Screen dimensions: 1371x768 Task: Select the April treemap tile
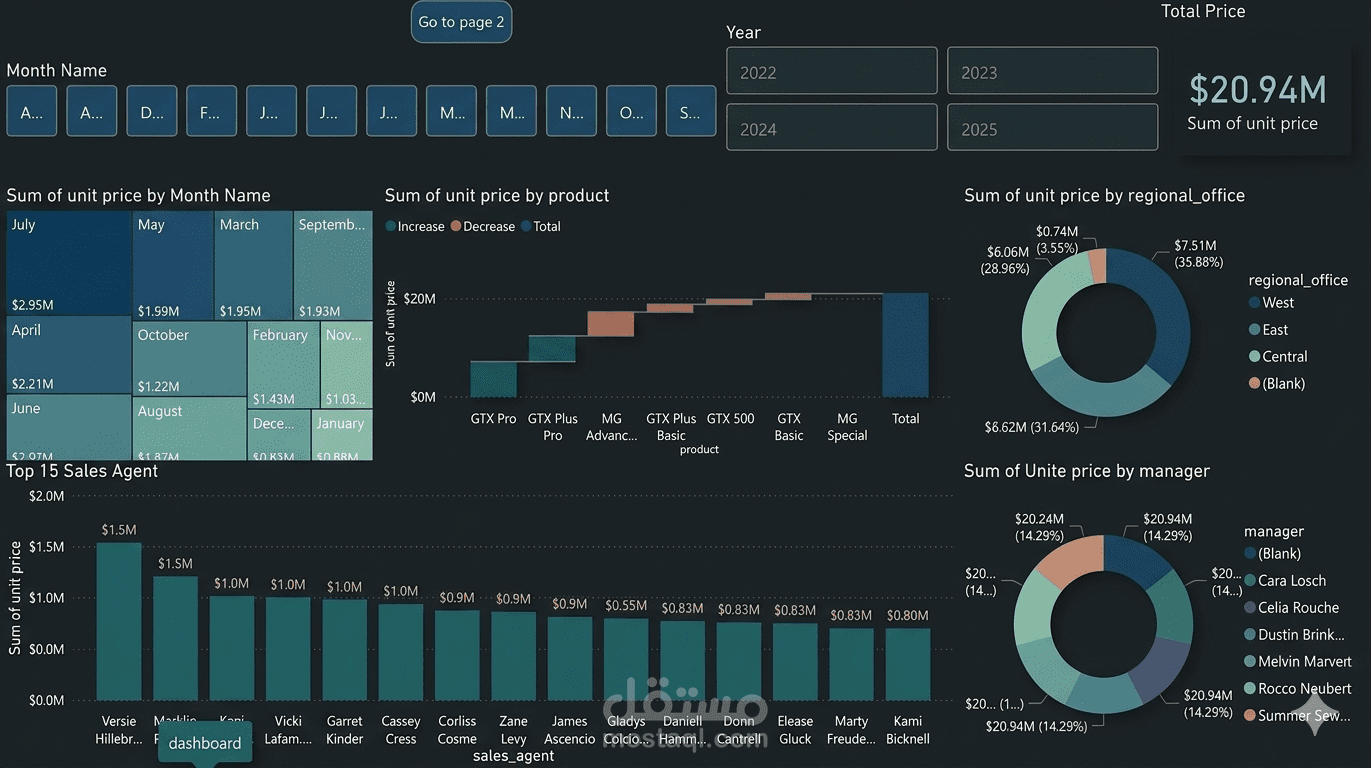click(x=69, y=355)
